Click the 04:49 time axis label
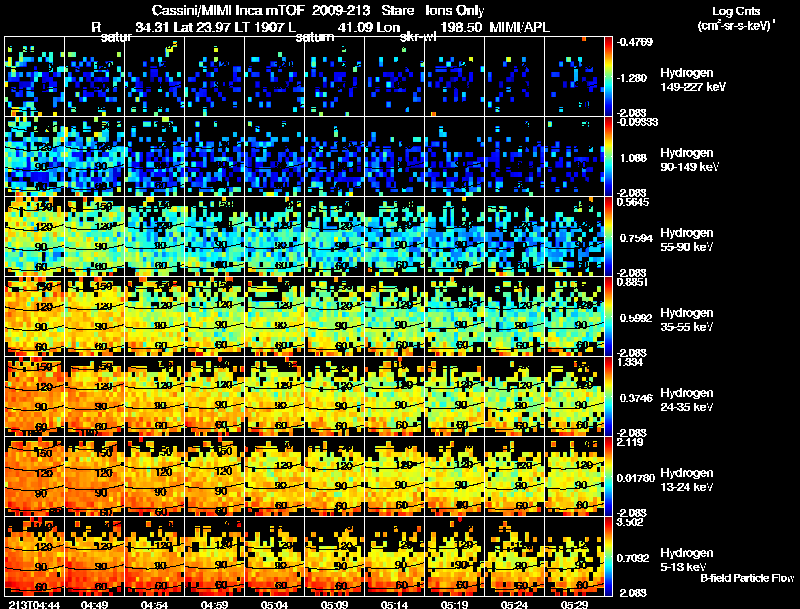The width and height of the screenshot is (800, 609). pos(94,604)
